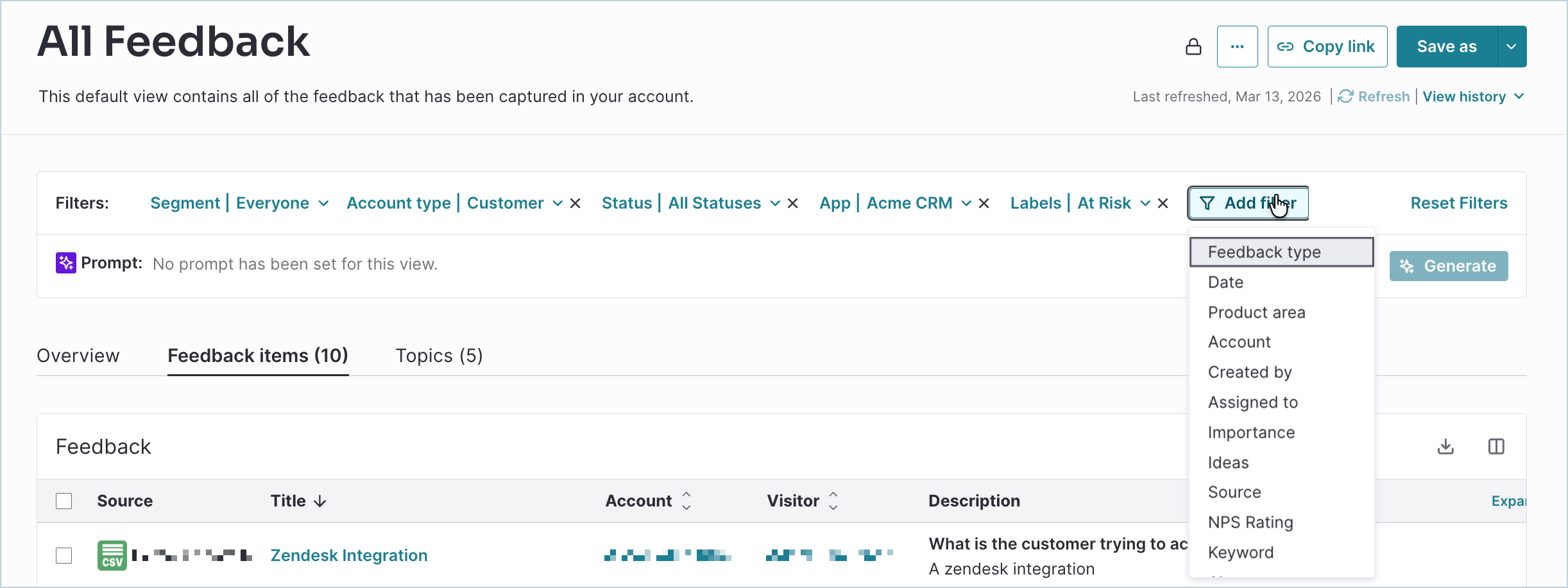
Task: Click the Description column header
Action: click(974, 501)
